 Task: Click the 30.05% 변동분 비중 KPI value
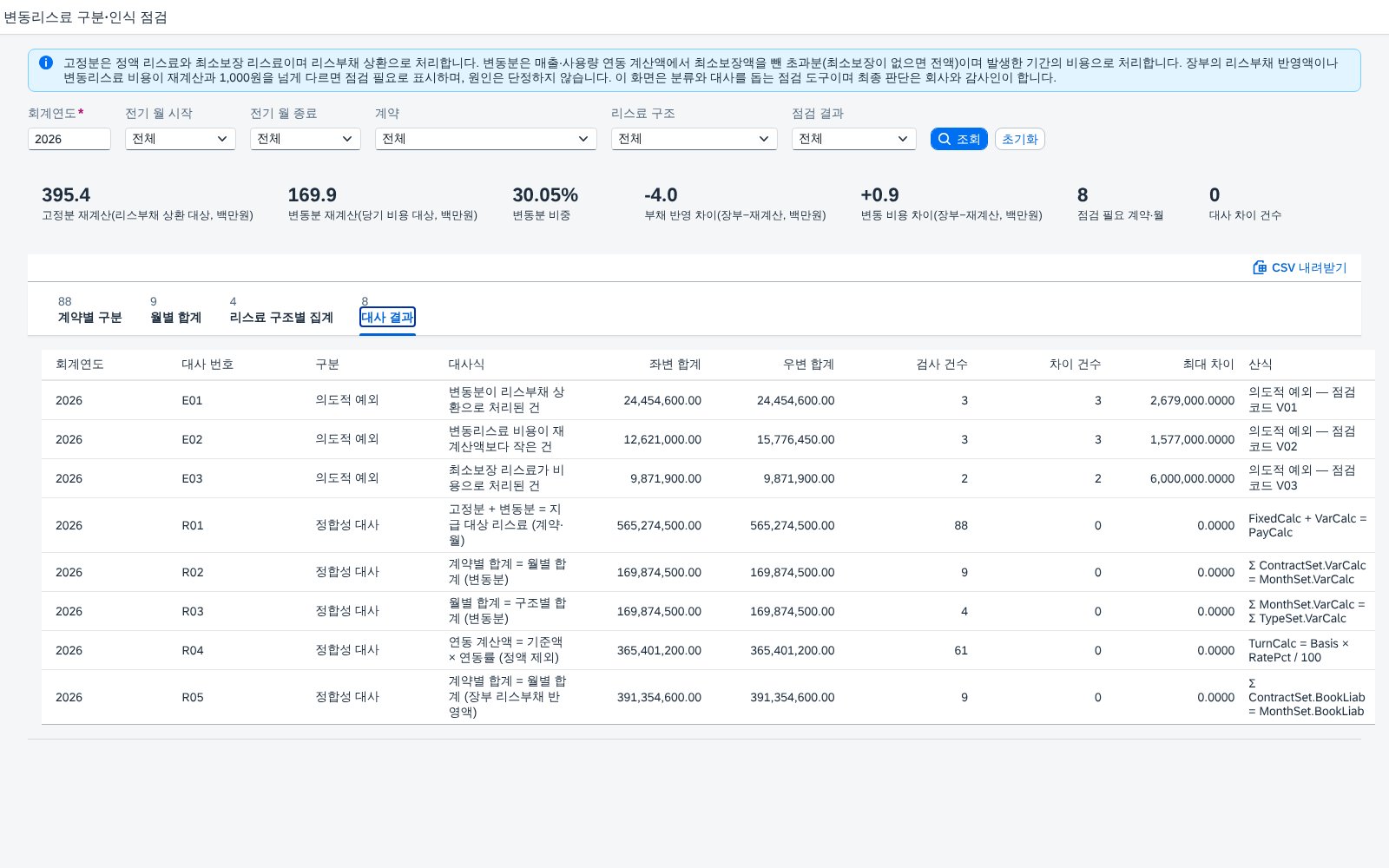point(545,195)
